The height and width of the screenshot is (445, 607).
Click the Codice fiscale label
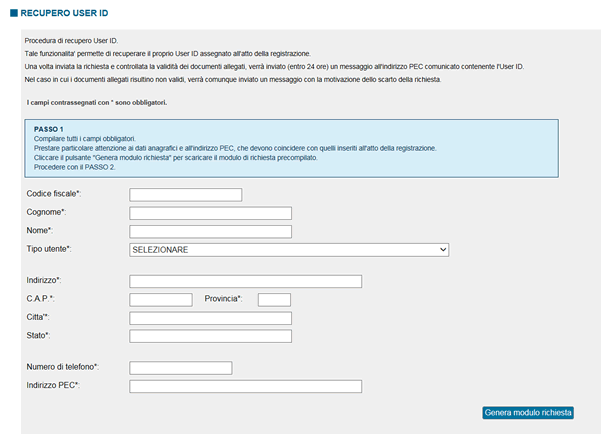(54, 193)
